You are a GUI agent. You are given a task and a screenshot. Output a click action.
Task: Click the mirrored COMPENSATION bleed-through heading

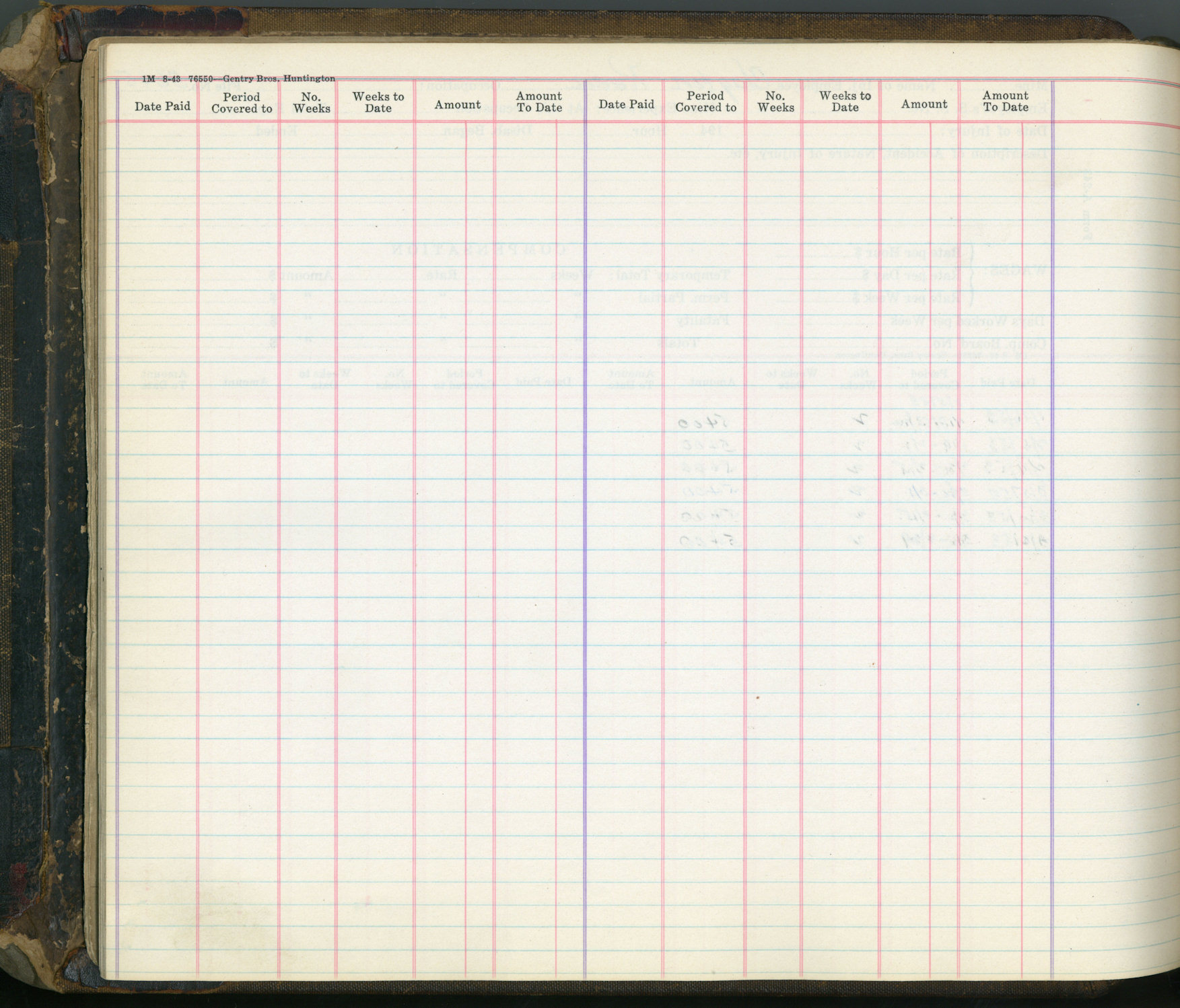point(480,249)
